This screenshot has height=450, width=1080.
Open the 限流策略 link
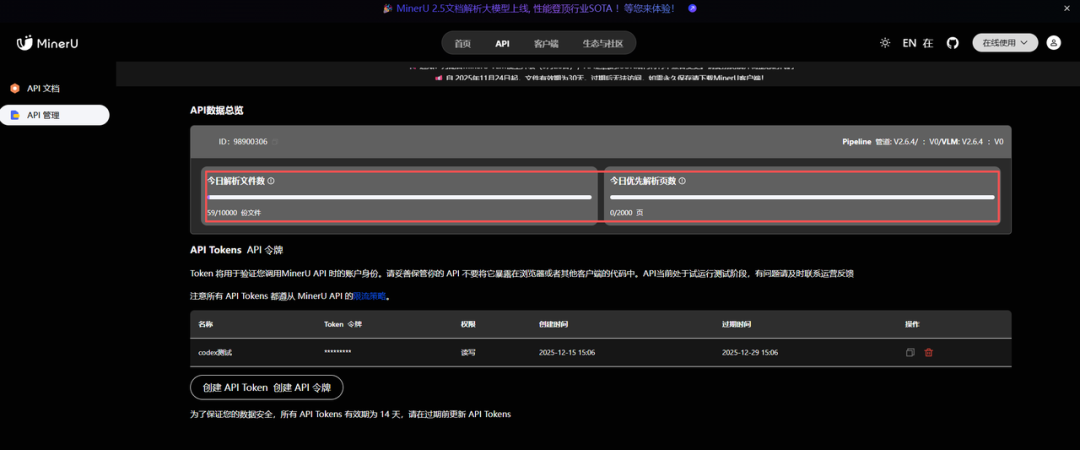369,296
